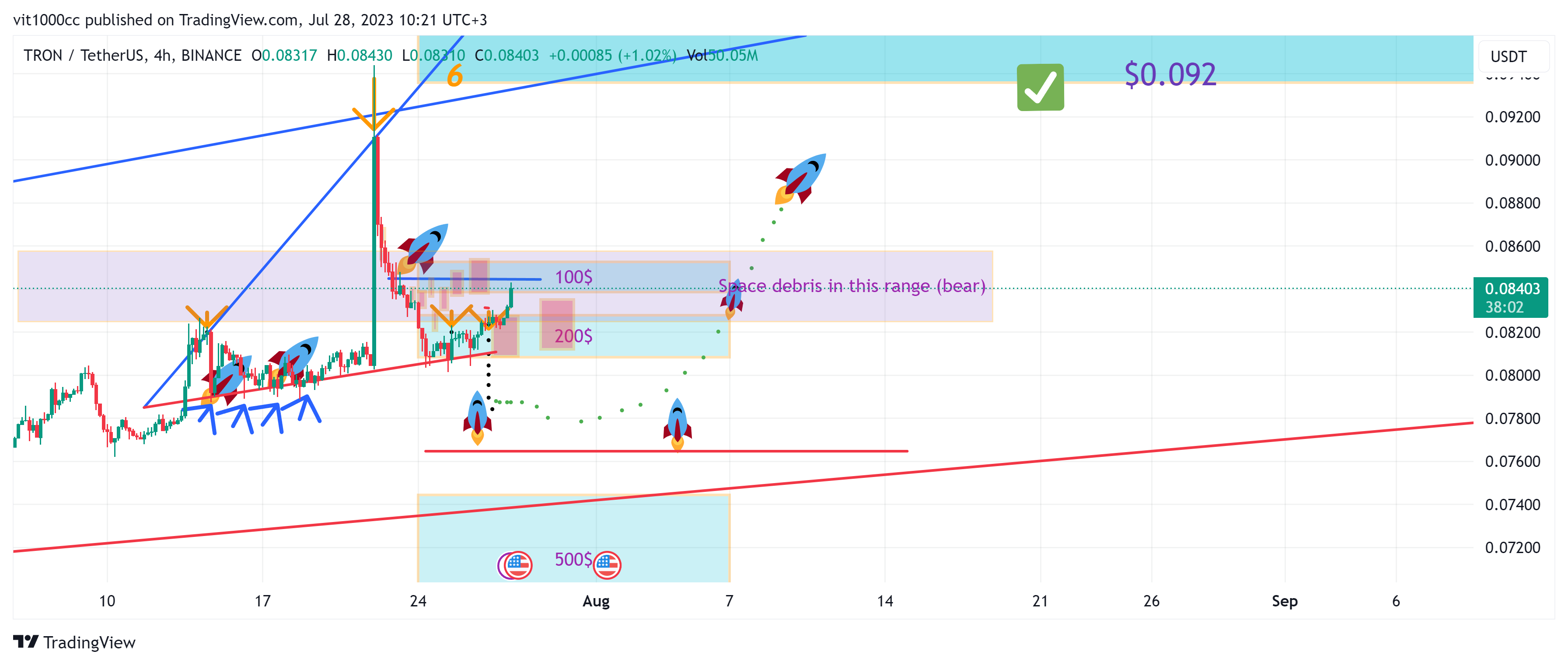This screenshot has width=1568, height=665.
Task: Click the 0.09000 price axis label
Action: click(1512, 160)
